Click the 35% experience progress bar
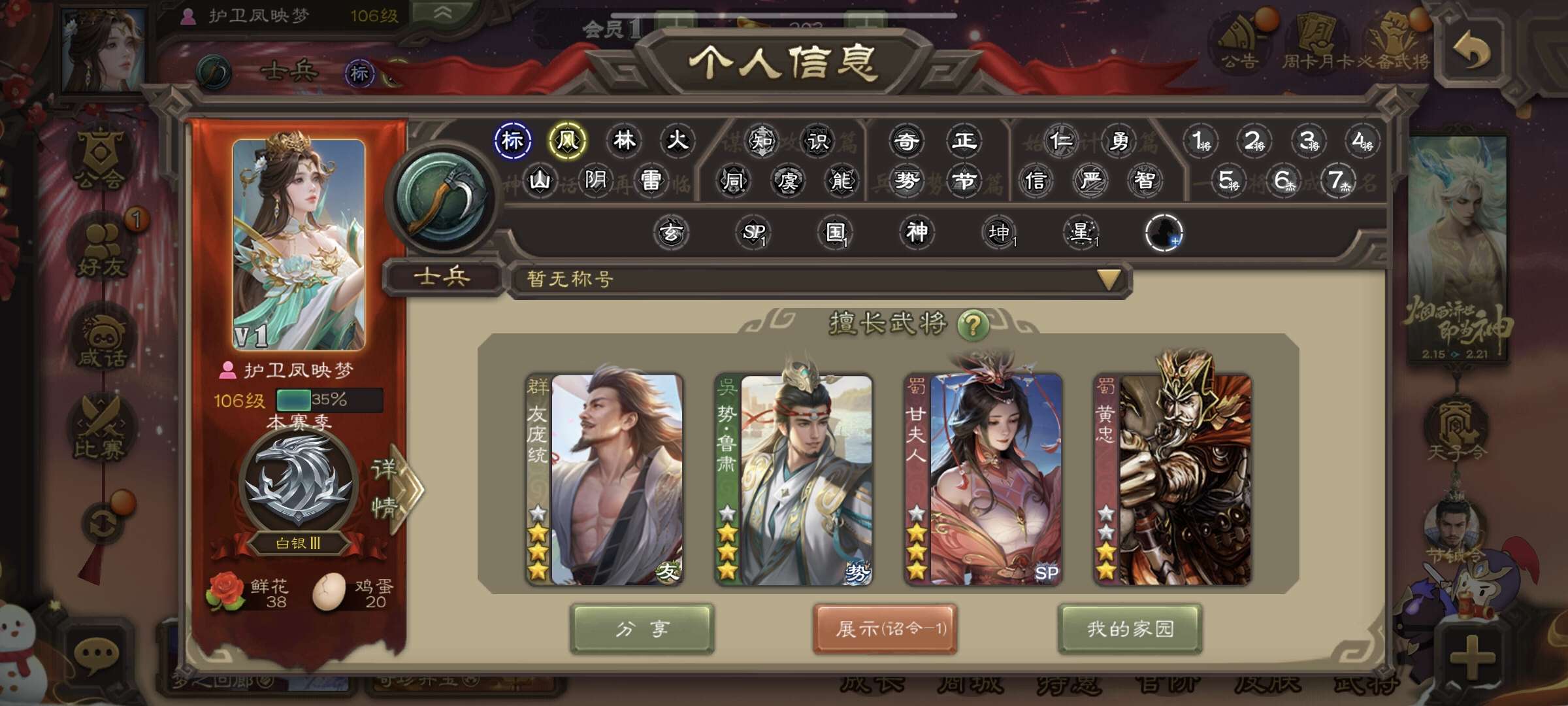The image size is (1568, 706). click(x=329, y=399)
